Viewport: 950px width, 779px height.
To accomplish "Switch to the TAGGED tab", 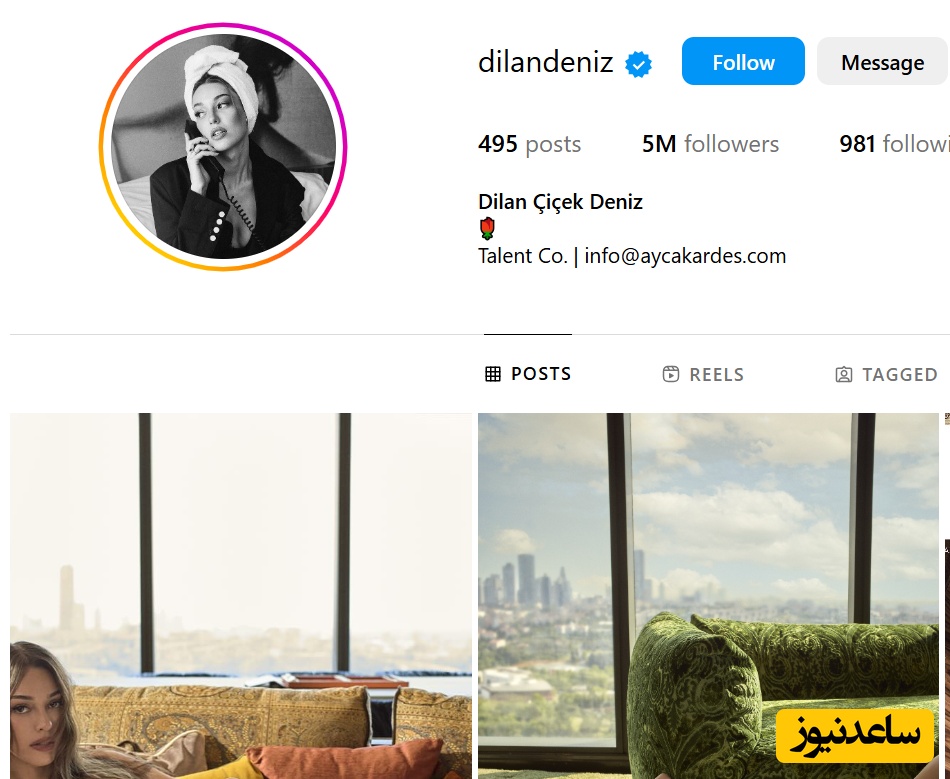I will [x=886, y=374].
